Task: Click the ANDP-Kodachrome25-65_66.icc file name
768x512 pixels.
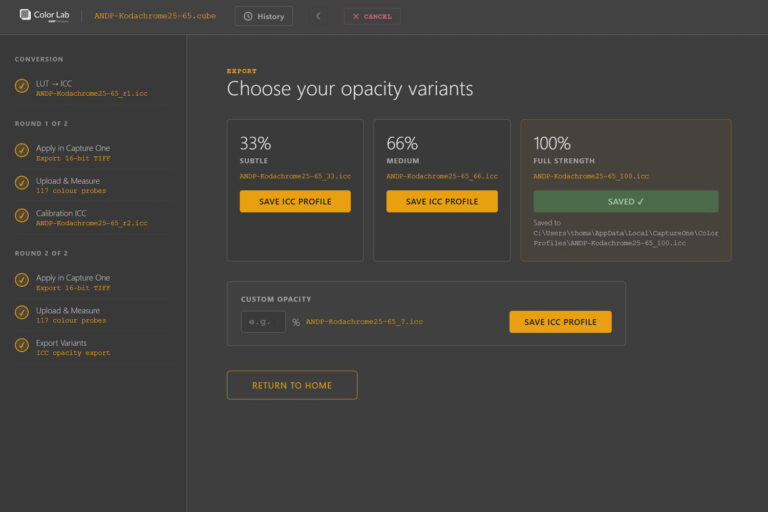Action: coord(442,176)
